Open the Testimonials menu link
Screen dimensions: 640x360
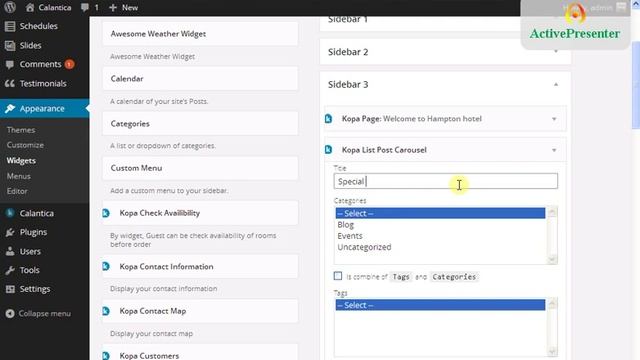click(x=43, y=83)
